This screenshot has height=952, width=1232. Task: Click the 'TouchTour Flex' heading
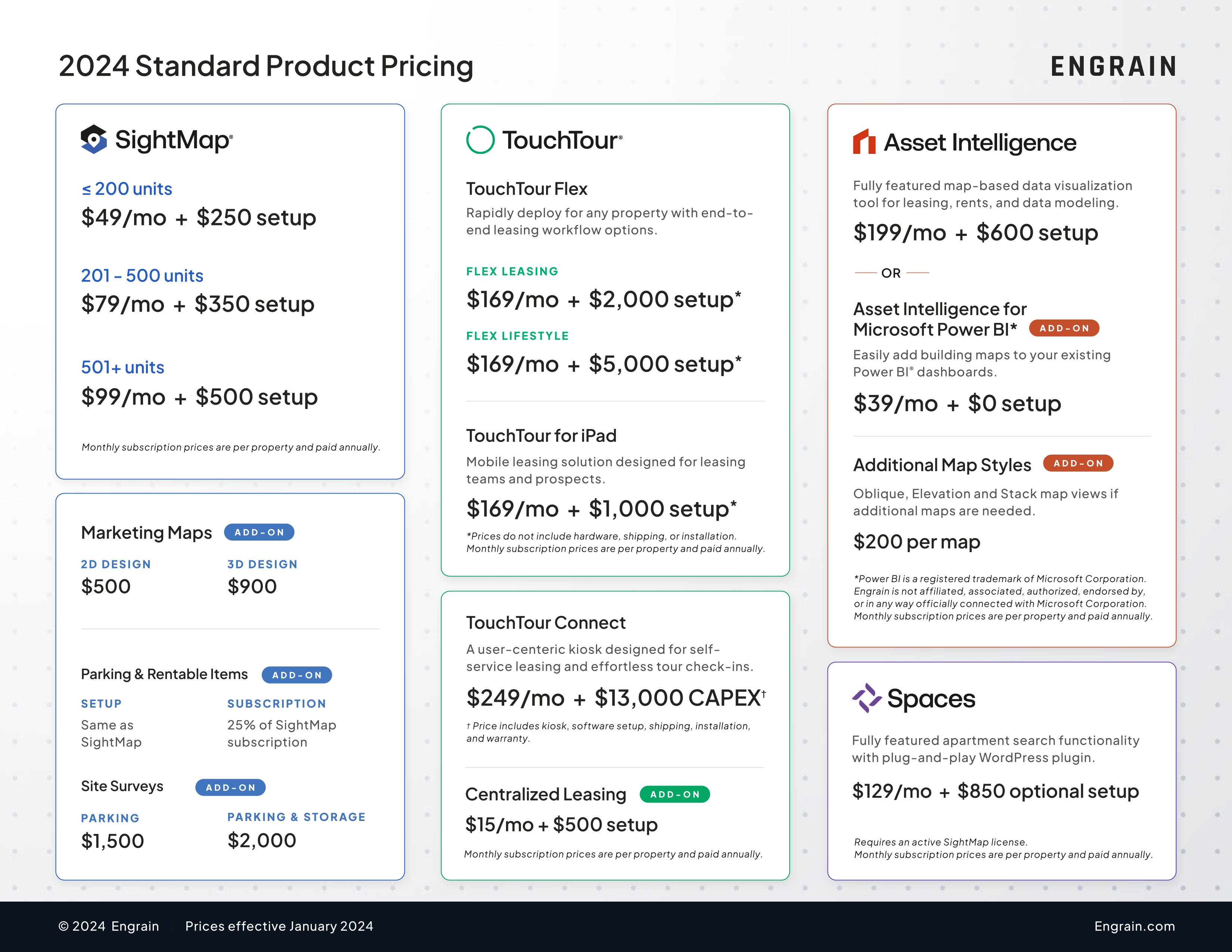tap(527, 189)
